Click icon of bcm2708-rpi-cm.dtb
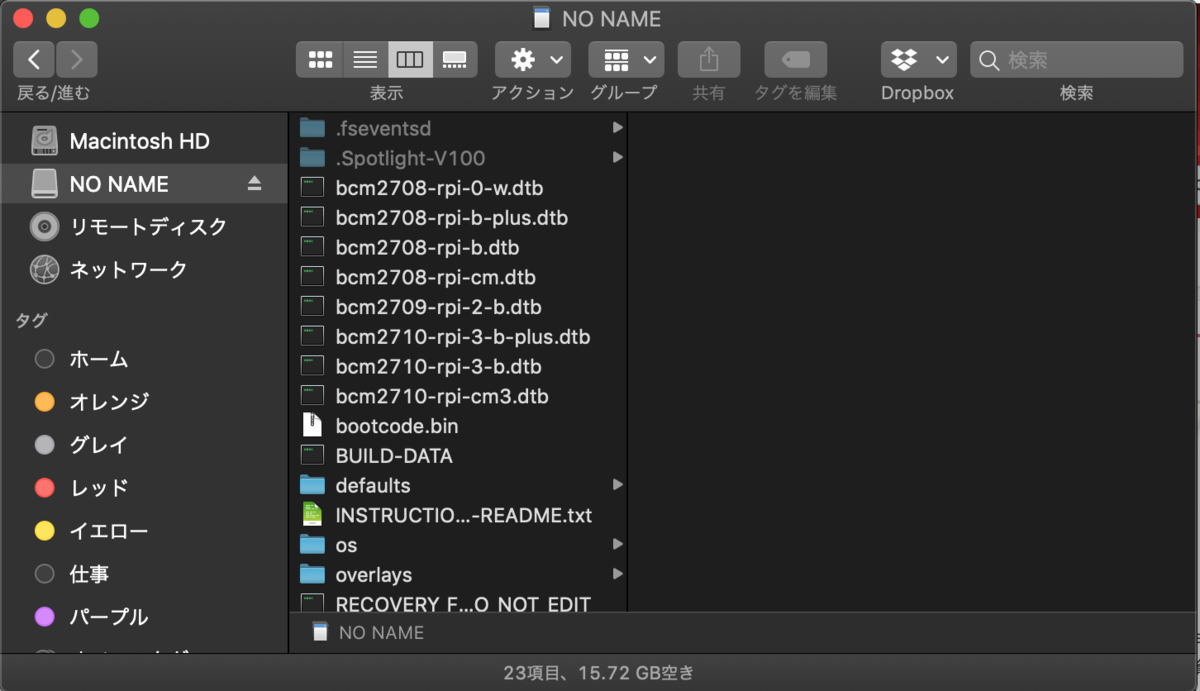Viewport: 1200px width, 691px height. (x=313, y=277)
